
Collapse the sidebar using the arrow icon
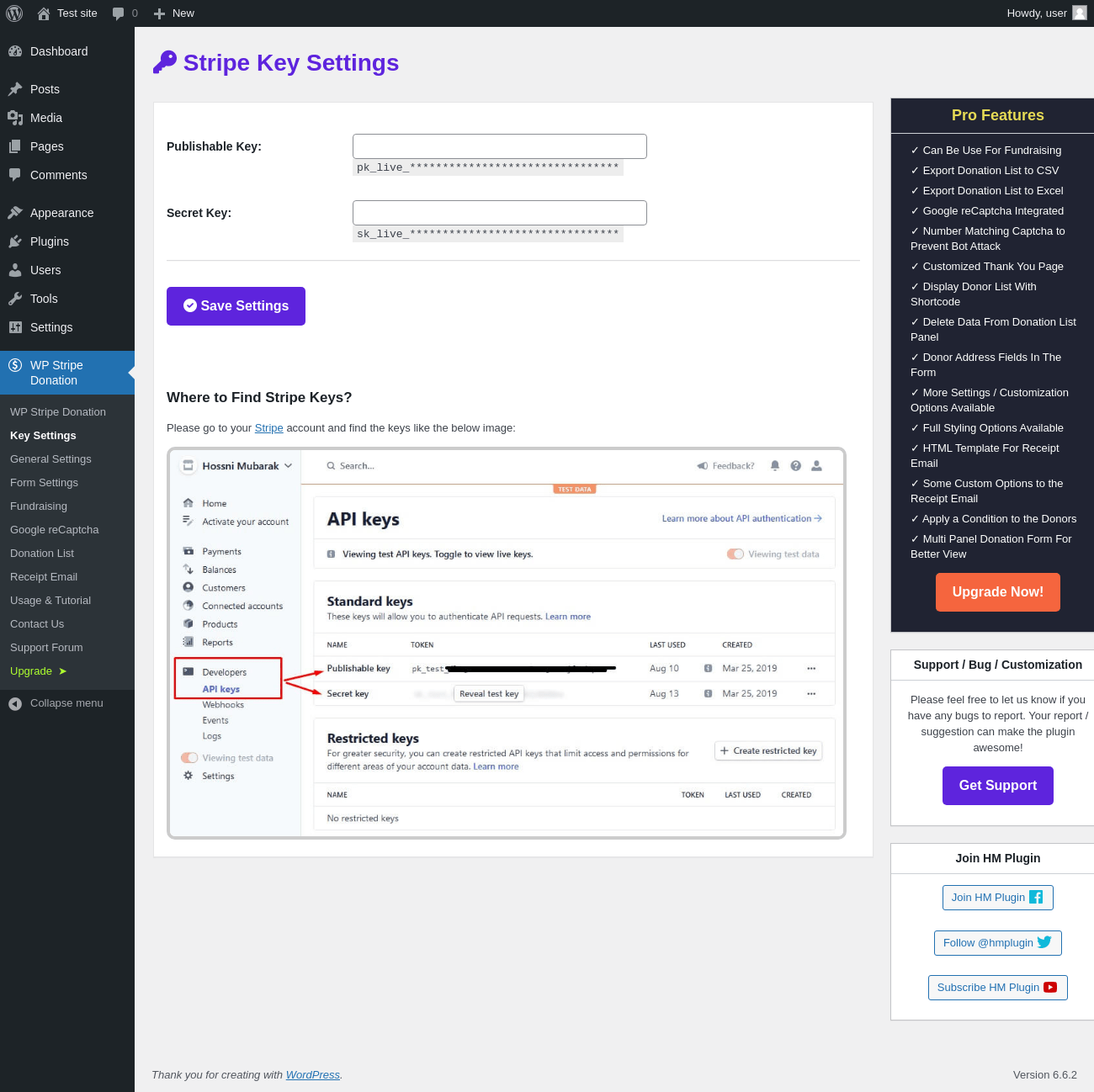(x=15, y=703)
